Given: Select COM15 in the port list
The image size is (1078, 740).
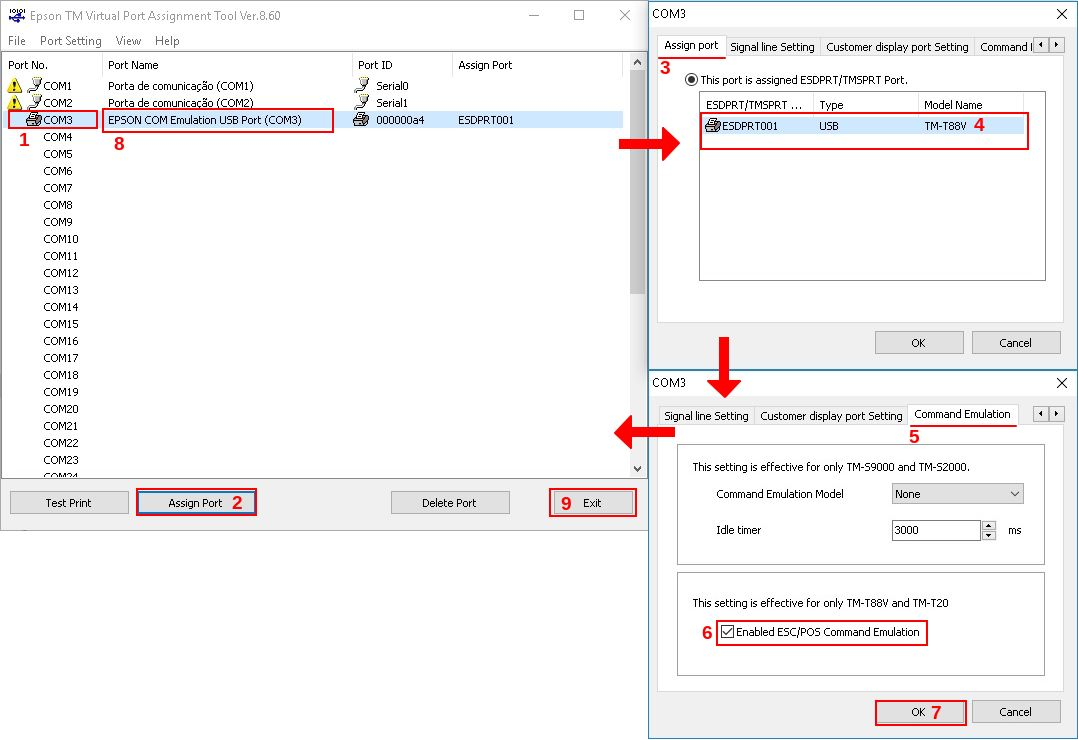Looking at the screenshot, I should pyautogui.click(x=60, y=324).
